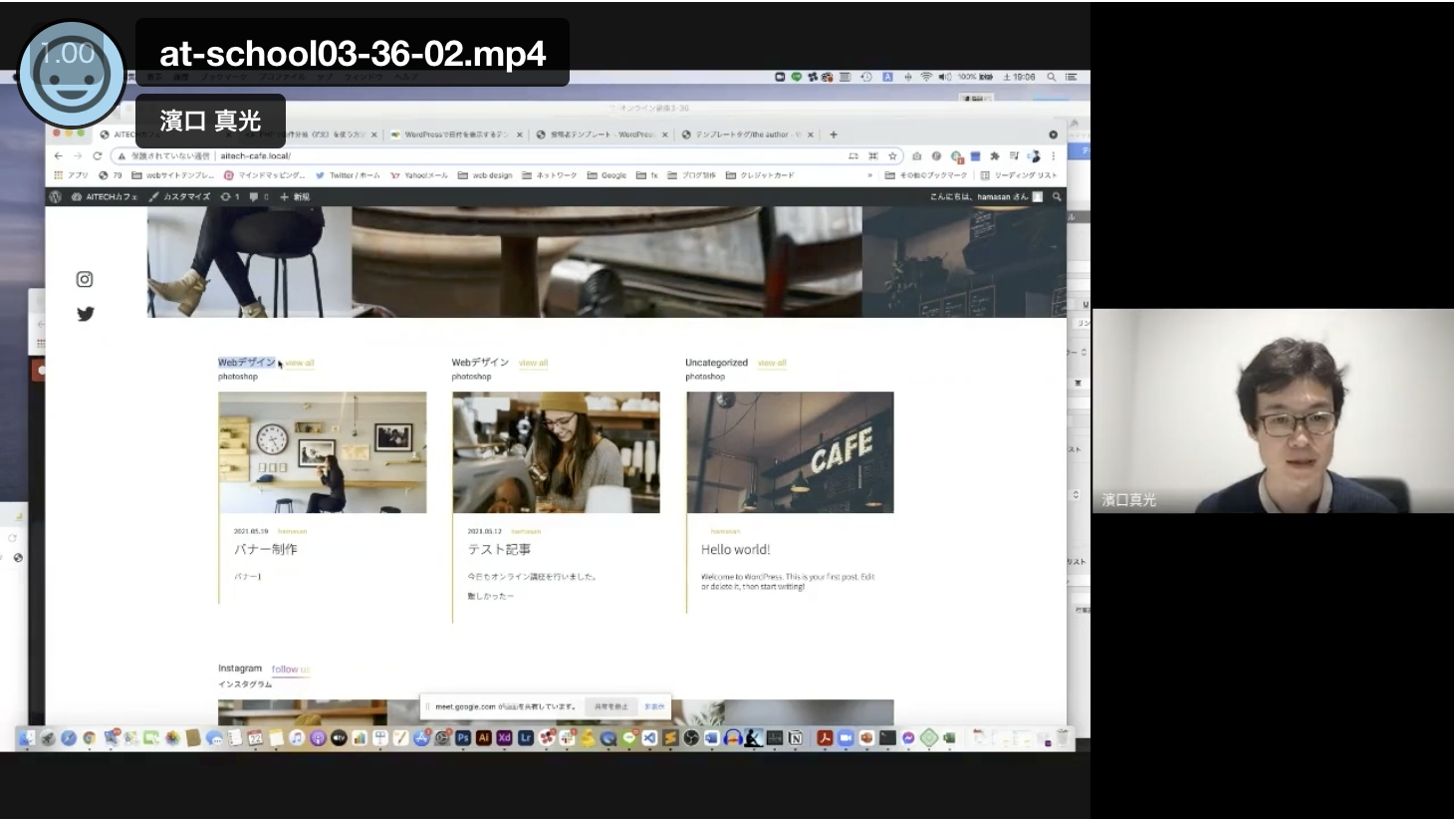Screen dimensions: 1456x819
Task: Open the wall-clocks thumbnail for バナー制作
Action: [x=323, y=452]
